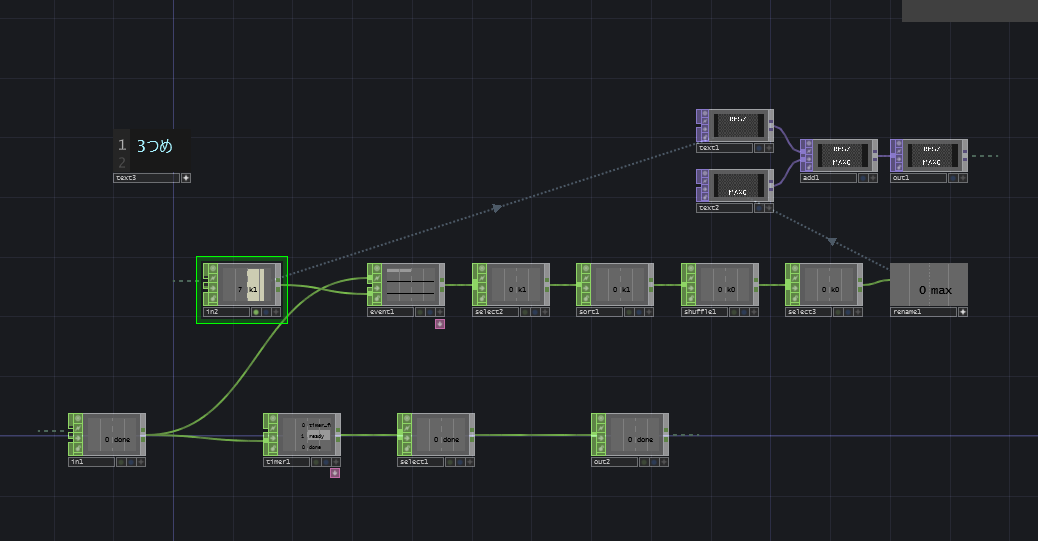Click the output connector of in1 node
This screenshot has width=1038, height=541.
143,434
